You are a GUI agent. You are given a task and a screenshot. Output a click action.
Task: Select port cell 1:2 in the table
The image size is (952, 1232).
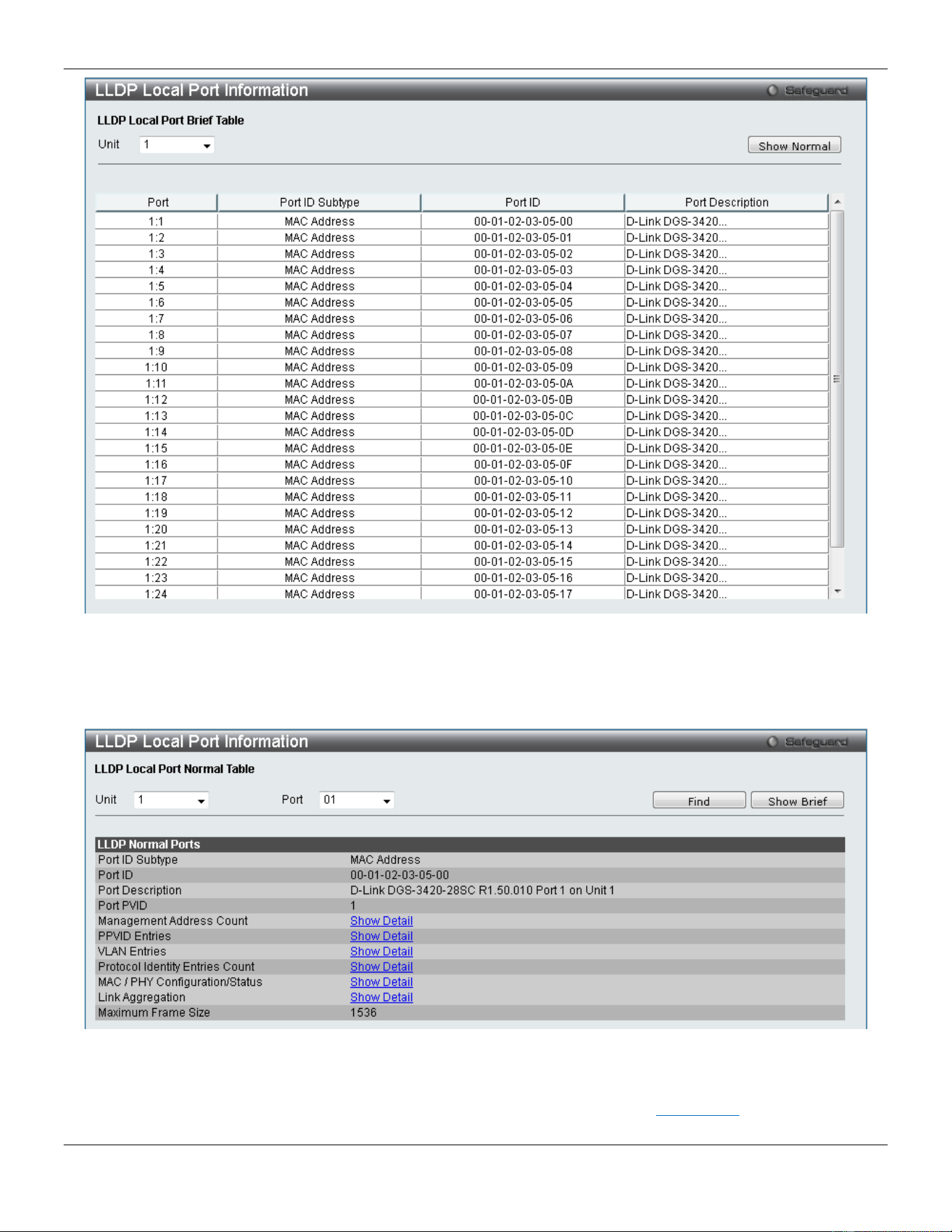[x=156, y=238]
